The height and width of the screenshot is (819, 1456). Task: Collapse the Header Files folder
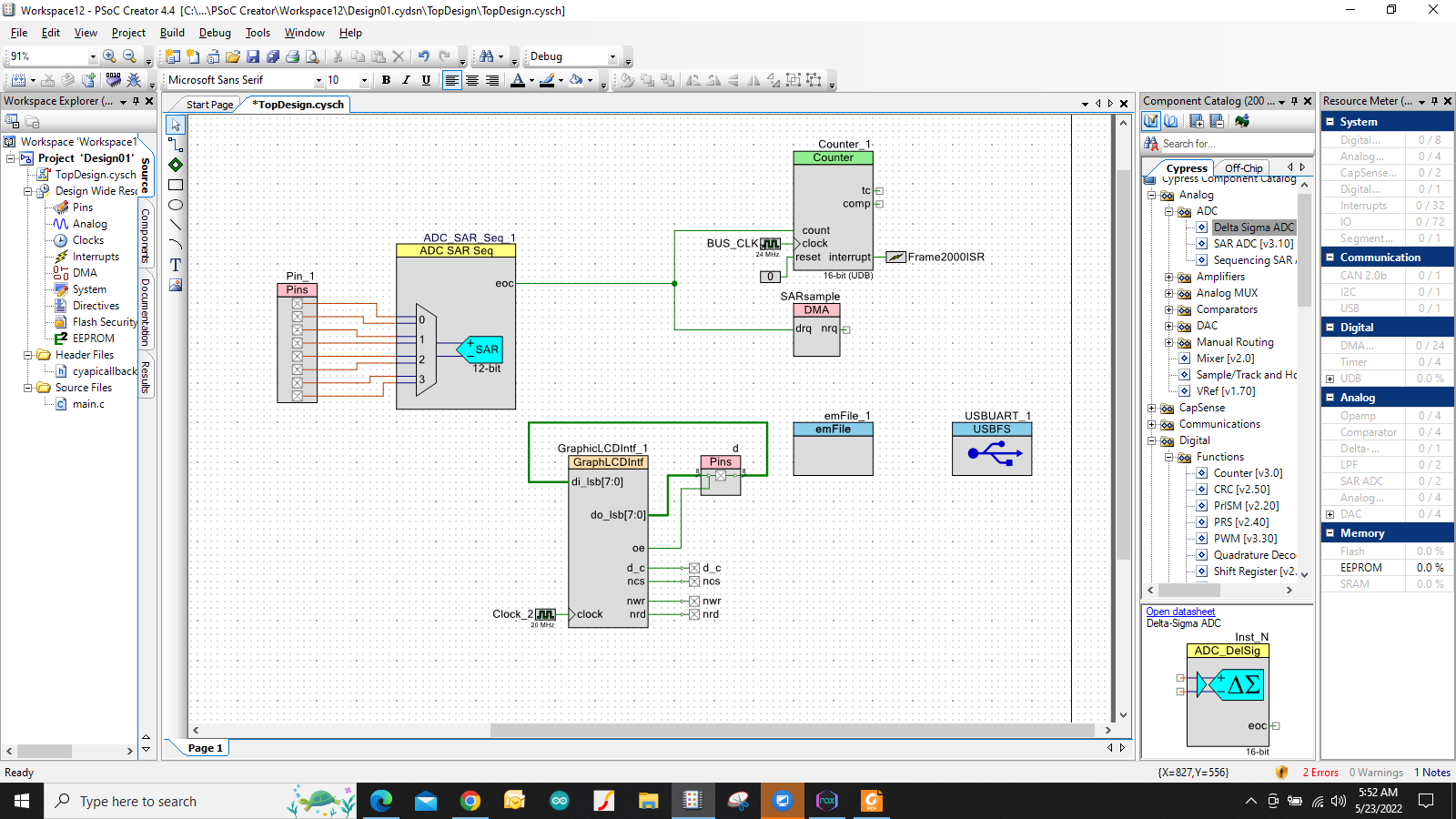[27, 355]
